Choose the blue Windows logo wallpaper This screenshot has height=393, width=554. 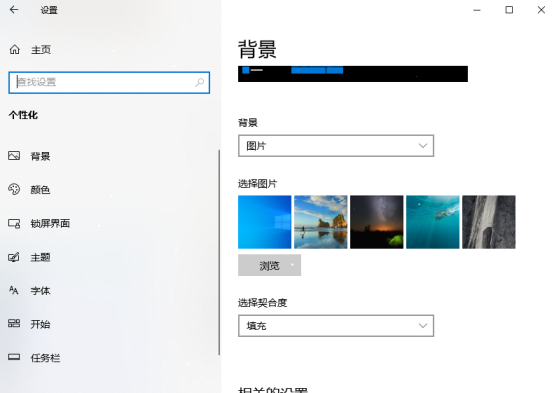click(265, 222)
